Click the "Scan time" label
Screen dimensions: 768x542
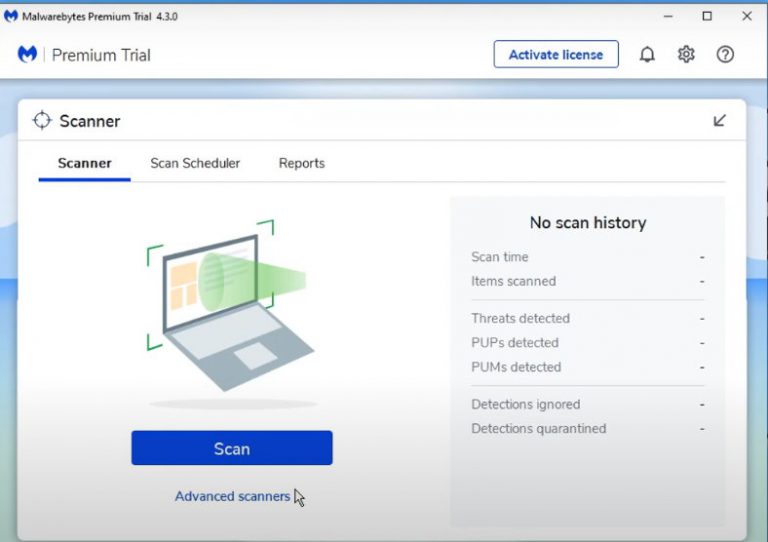pos(500,257)
